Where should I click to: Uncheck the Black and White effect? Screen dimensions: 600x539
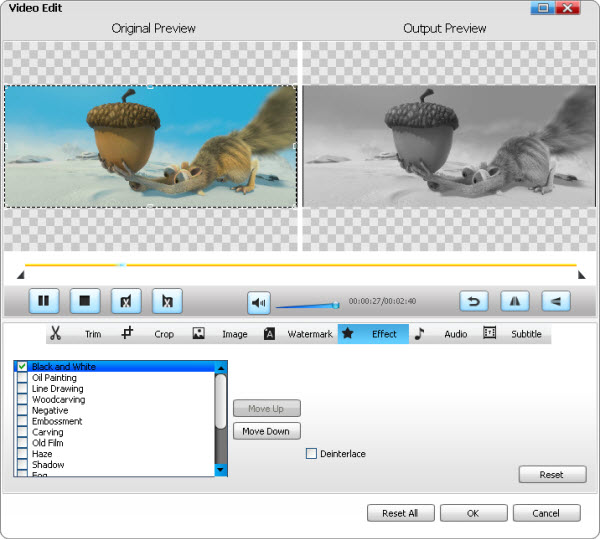click(x=22, y=366)
